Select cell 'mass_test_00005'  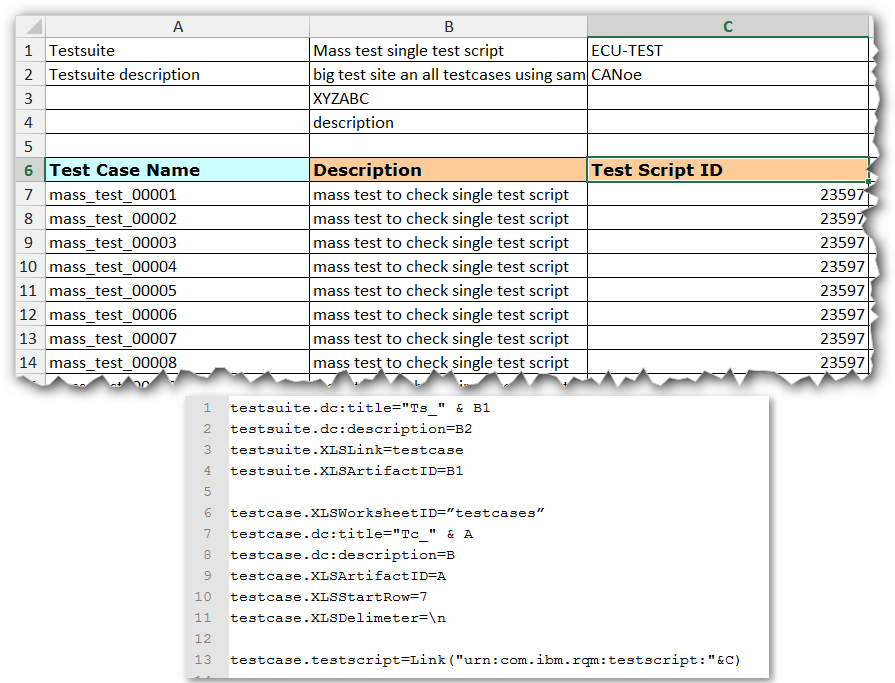(177, 290)
